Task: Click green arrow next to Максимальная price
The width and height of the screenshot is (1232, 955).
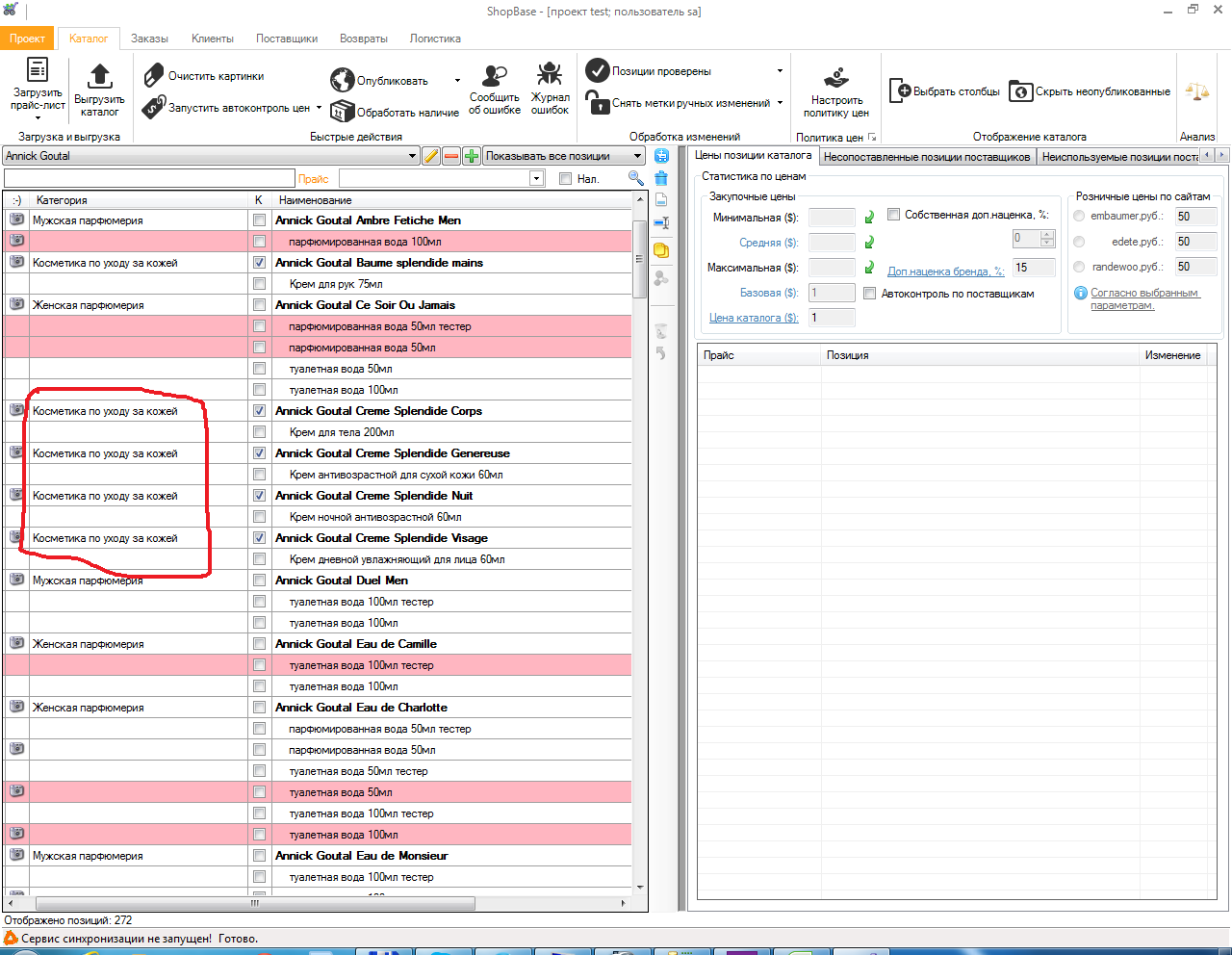Action: click(869, 268)
